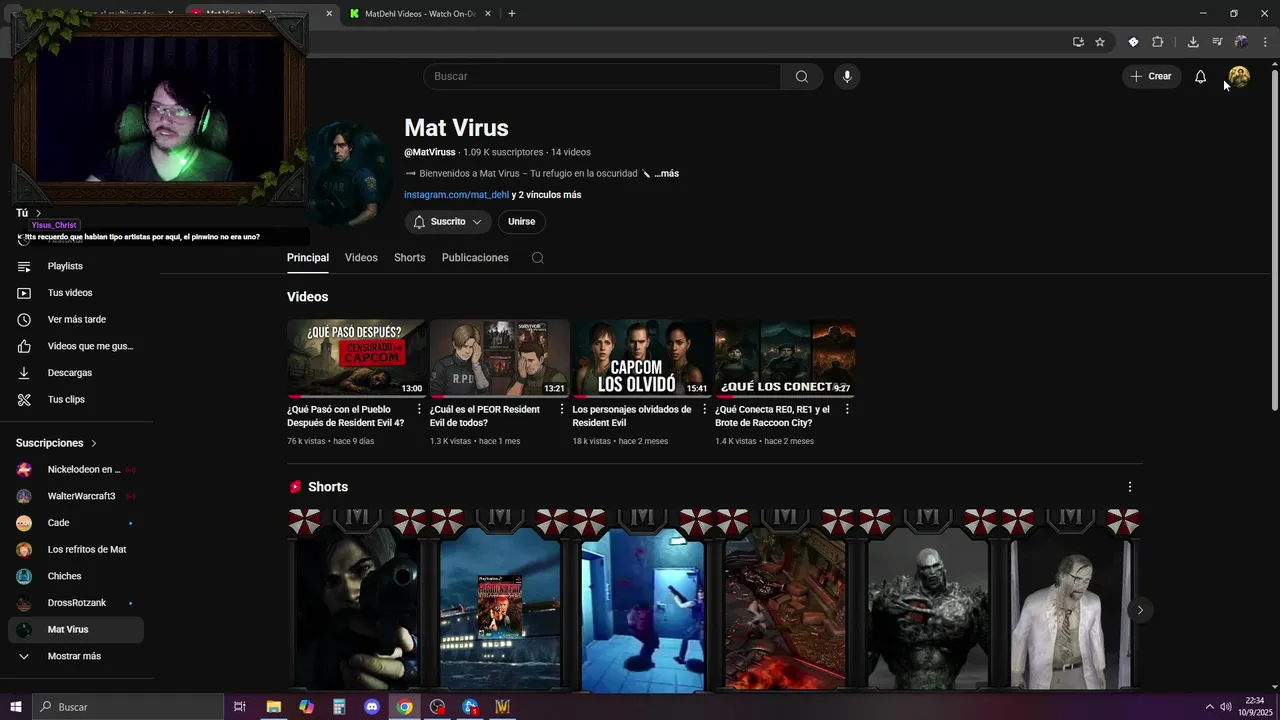The height and width of the screenshot is (720, 1280).
Task: Click Chrome profile avatar in toolbar
Action: point(1241,42)
